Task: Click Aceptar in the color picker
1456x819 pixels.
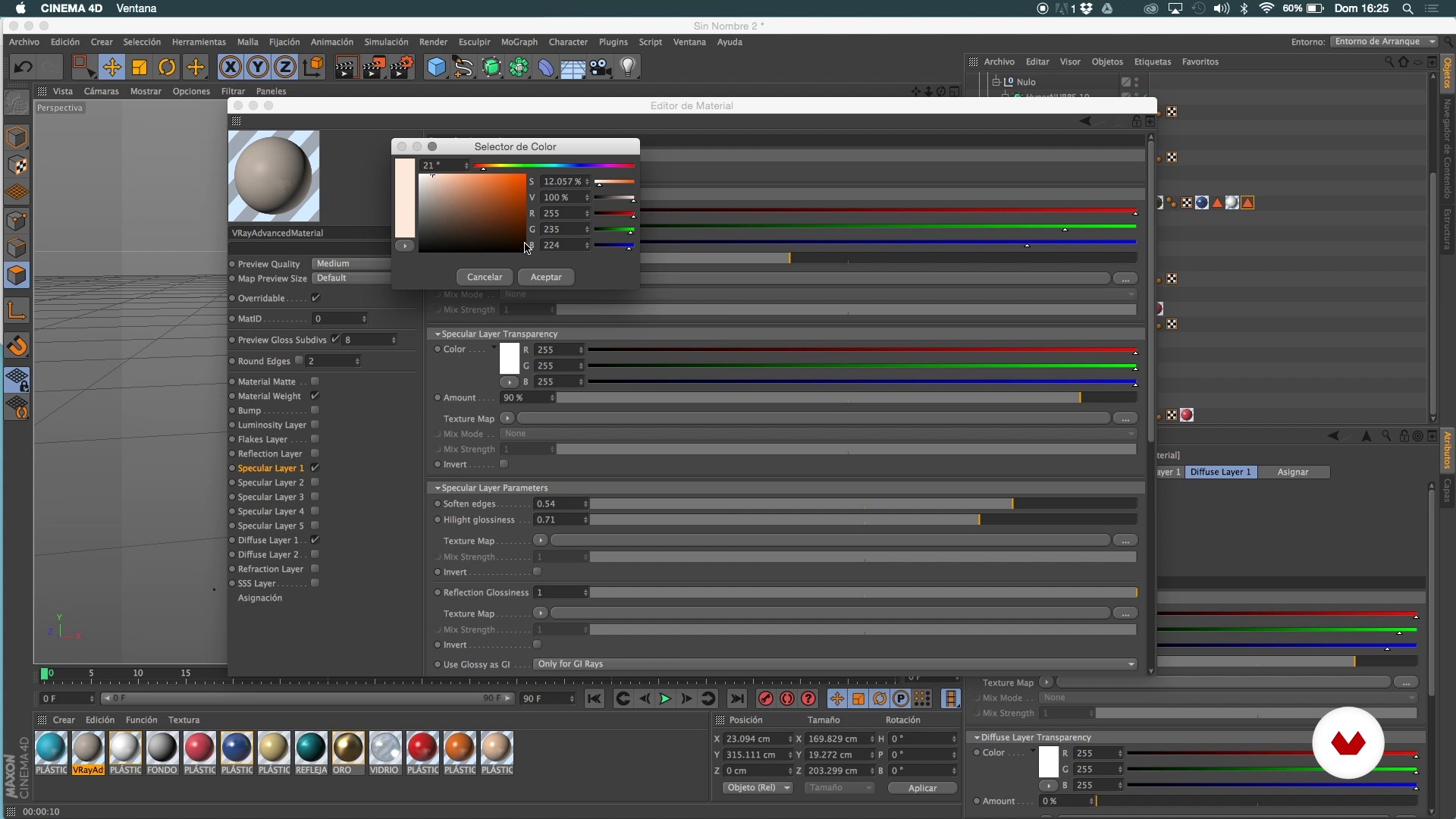Action: pyautogui.click(x=546, y=277)
